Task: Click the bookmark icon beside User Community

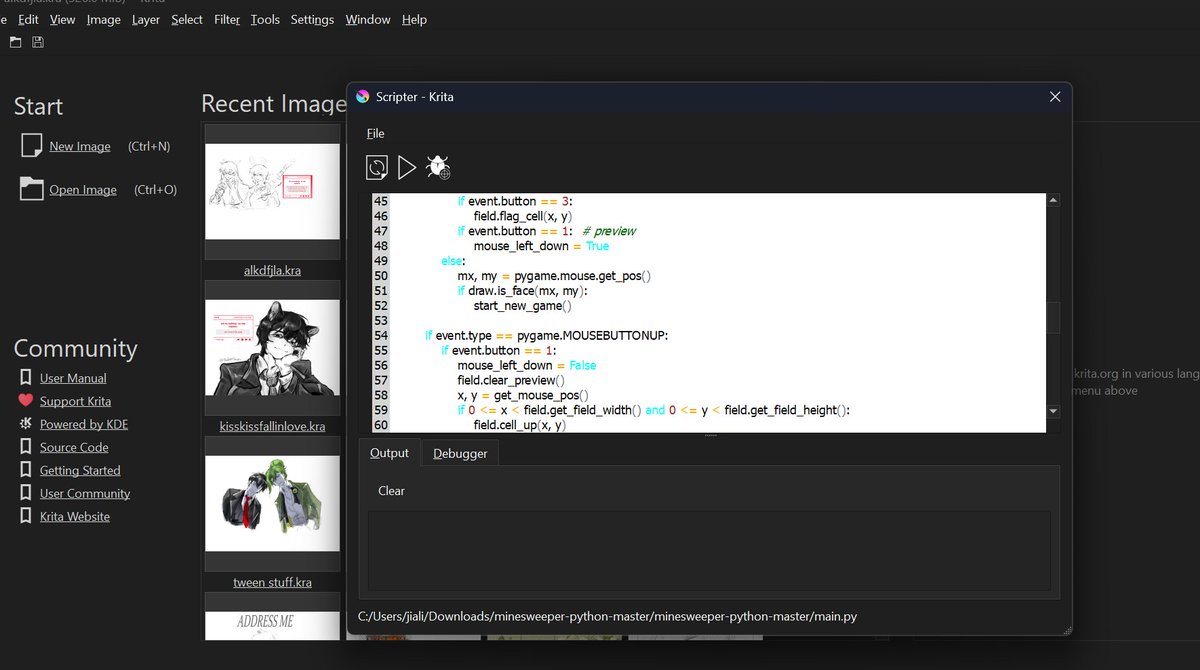Action: [x=26, y=493]
